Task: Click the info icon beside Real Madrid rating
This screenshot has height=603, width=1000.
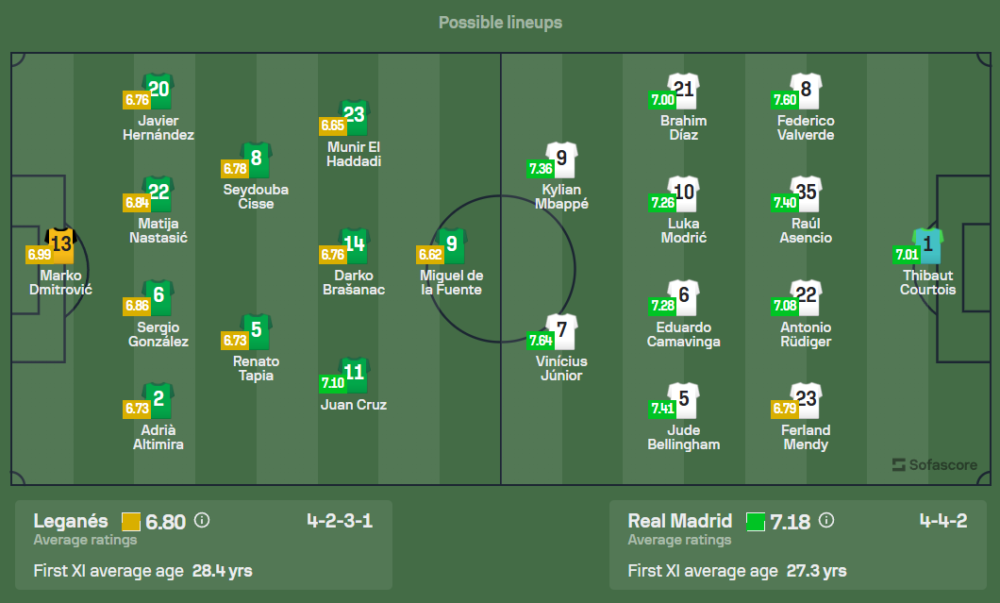Action: click(x=827, y=521)
